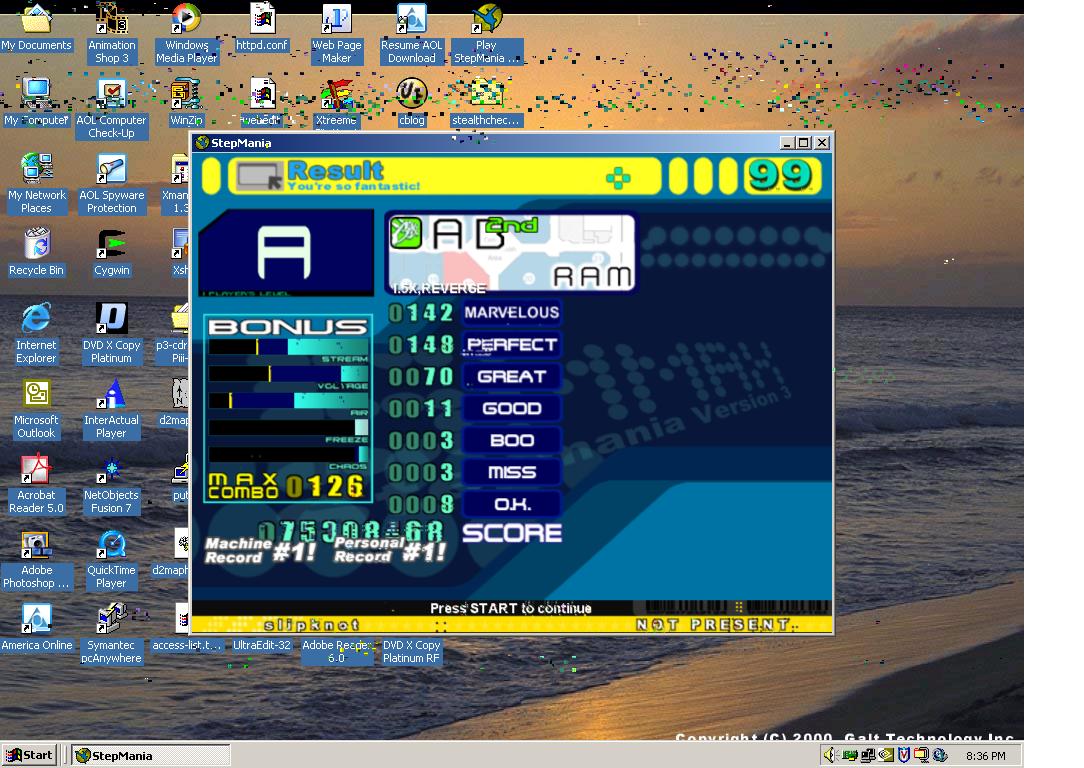Launch QuickTime Player shortcut

coord(111,559)
